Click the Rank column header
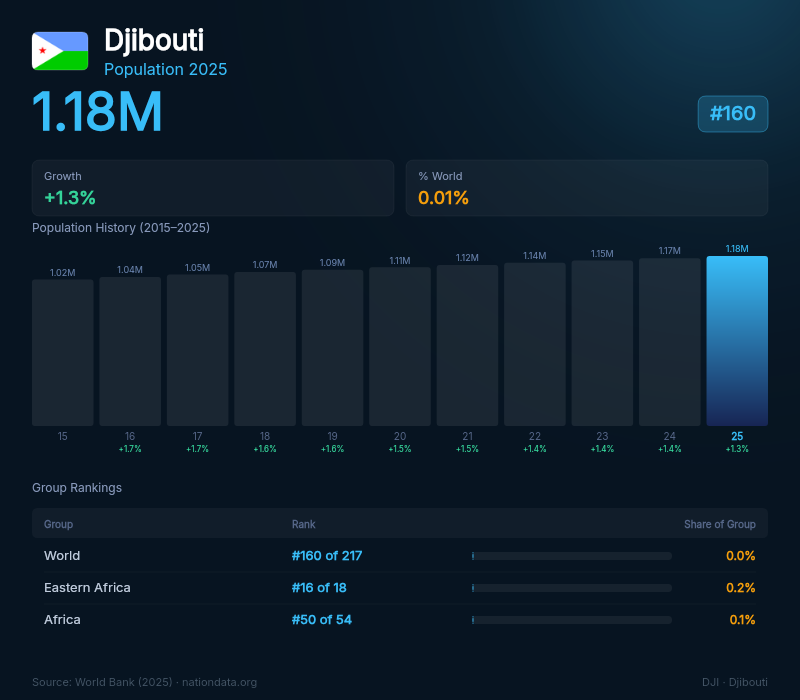 [304, 524]
